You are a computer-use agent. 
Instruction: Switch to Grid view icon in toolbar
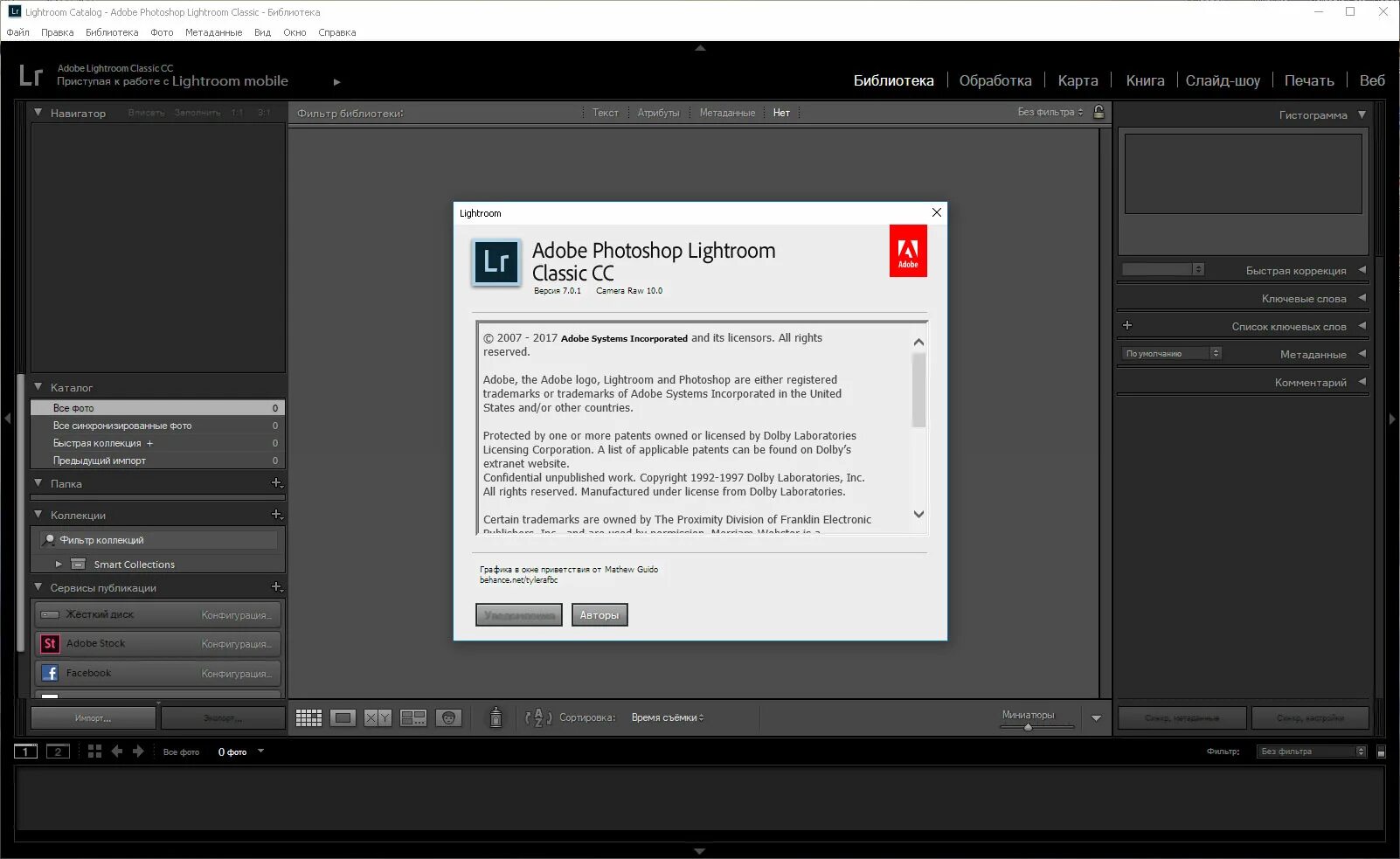308,717
